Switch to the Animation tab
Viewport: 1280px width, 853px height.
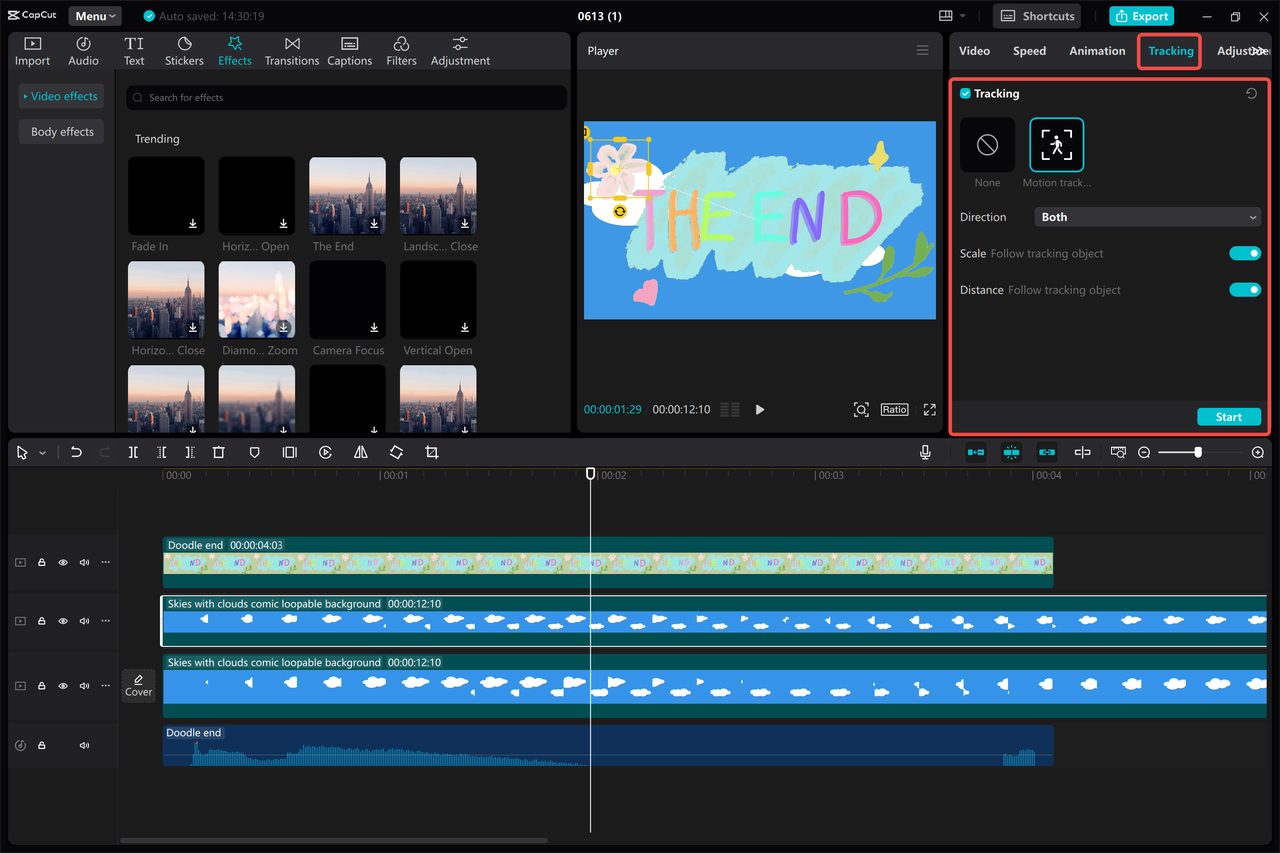click(1097, 50)
